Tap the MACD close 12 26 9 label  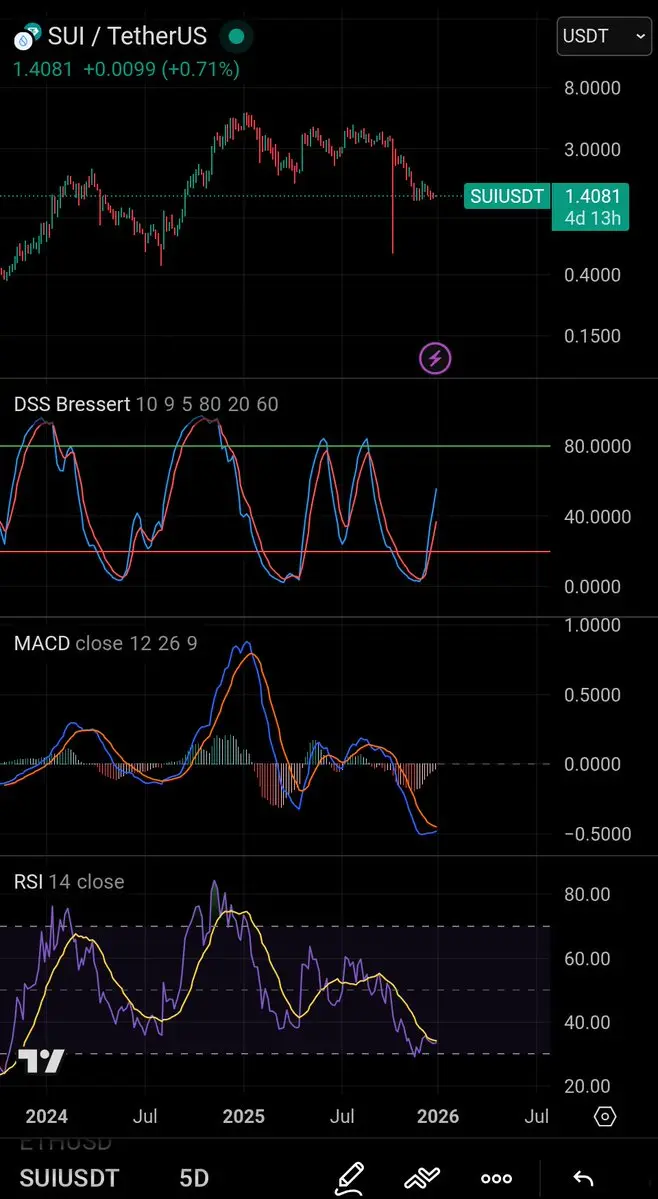105,644
